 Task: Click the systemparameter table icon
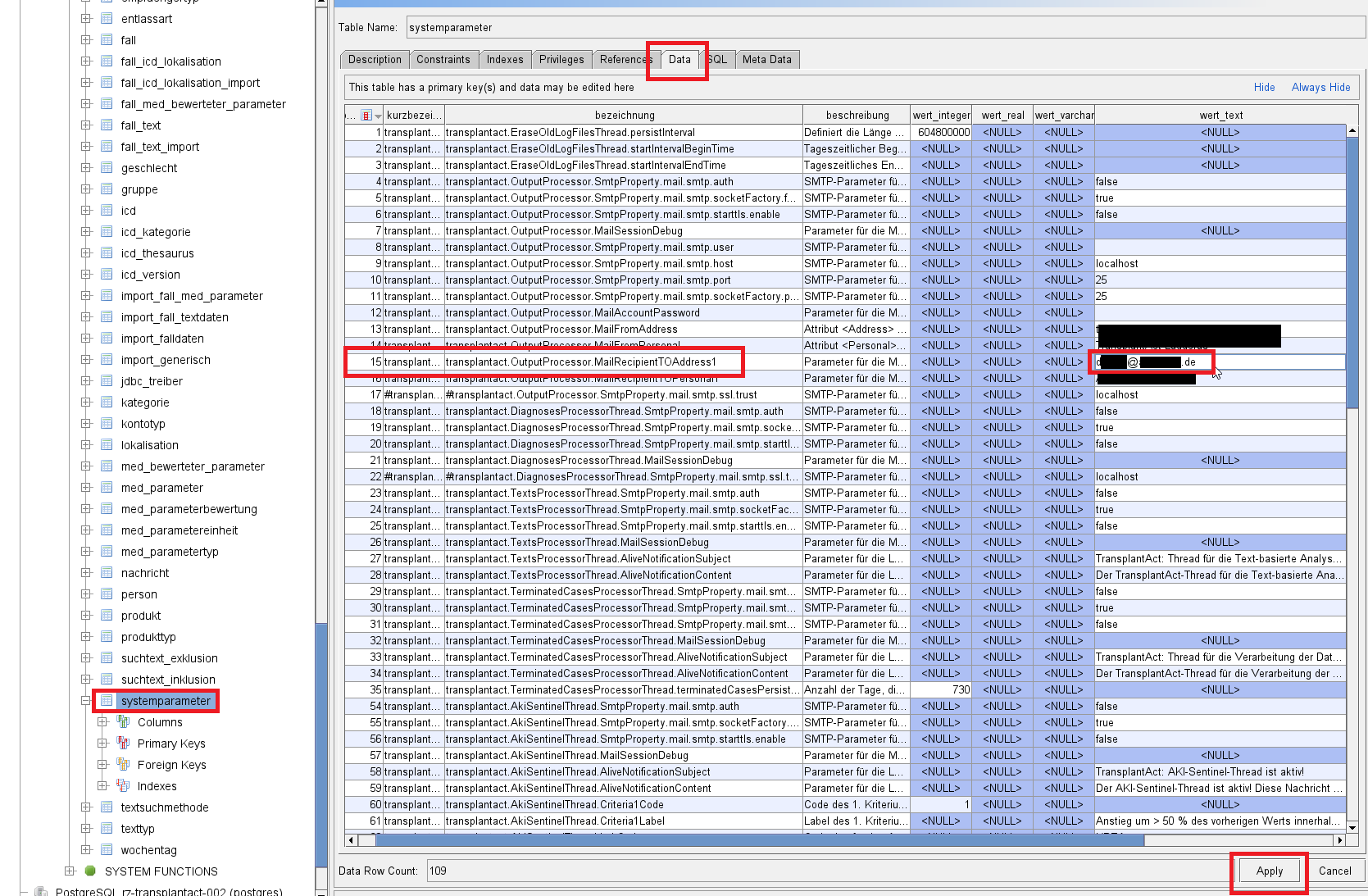coord(107,701)
